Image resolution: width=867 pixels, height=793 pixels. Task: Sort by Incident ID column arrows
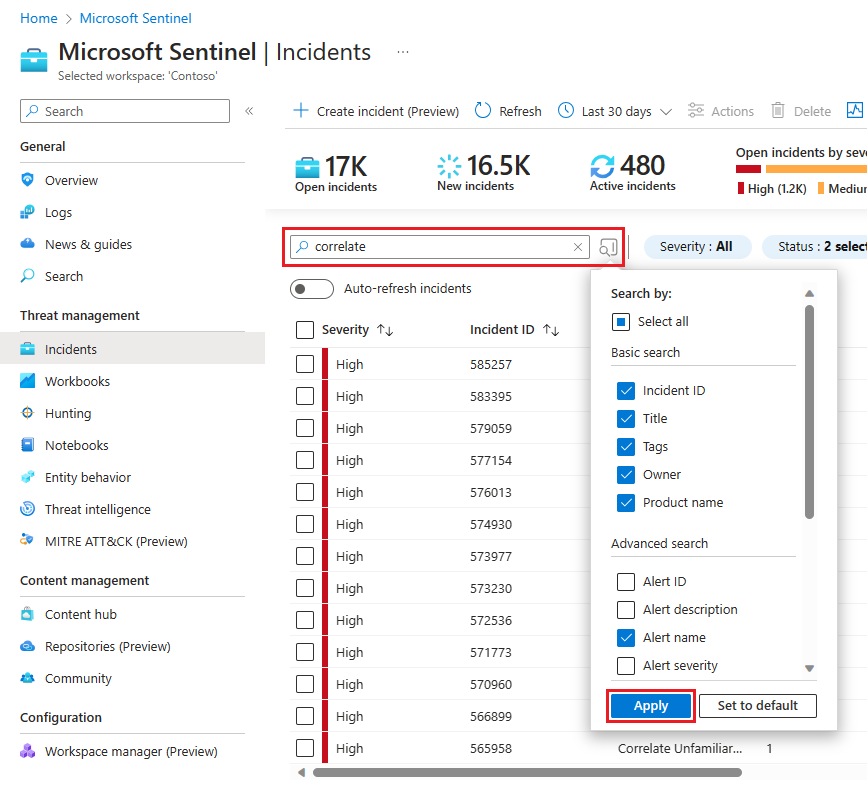(x=551, y=330)
